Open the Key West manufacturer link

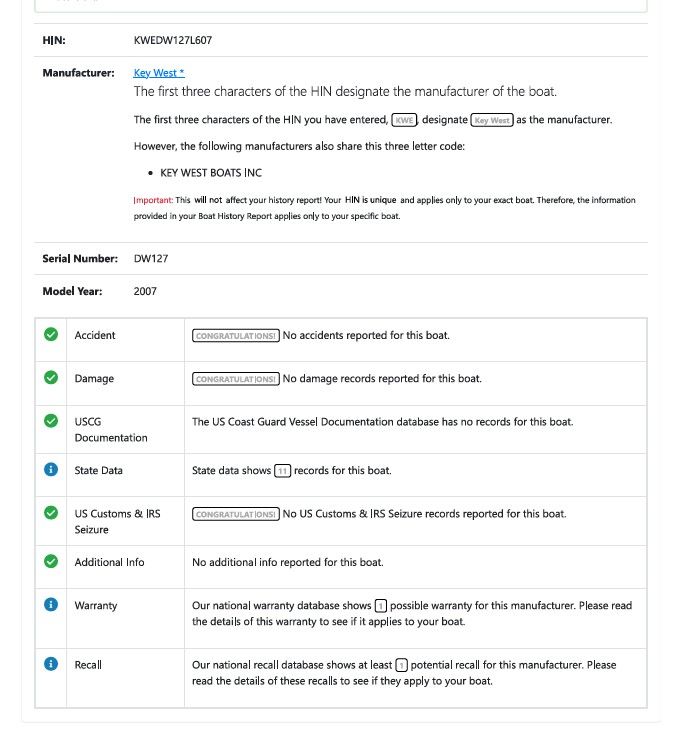click(159, 73)
